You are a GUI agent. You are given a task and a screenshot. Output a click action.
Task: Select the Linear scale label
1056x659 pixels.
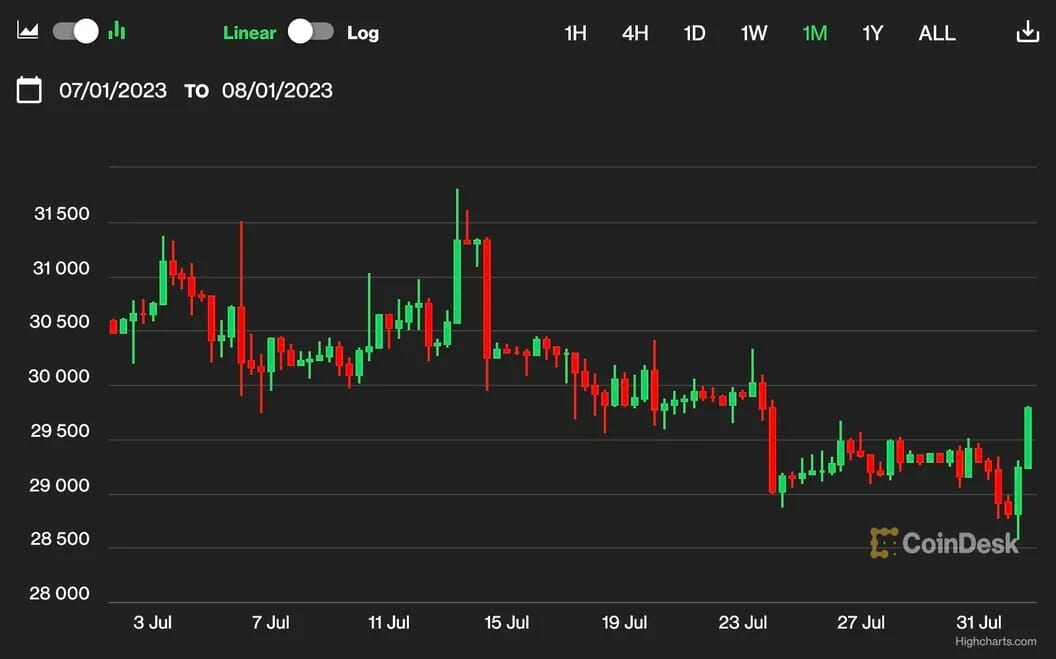pos(249,33)
